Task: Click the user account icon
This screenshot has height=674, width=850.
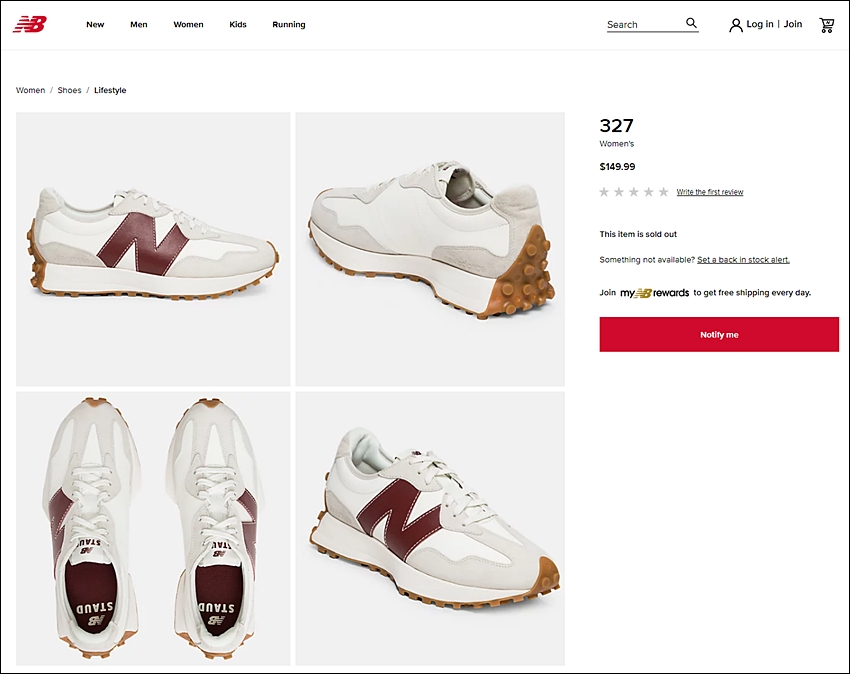Action: pyautogui.click(x=736, y=25)
